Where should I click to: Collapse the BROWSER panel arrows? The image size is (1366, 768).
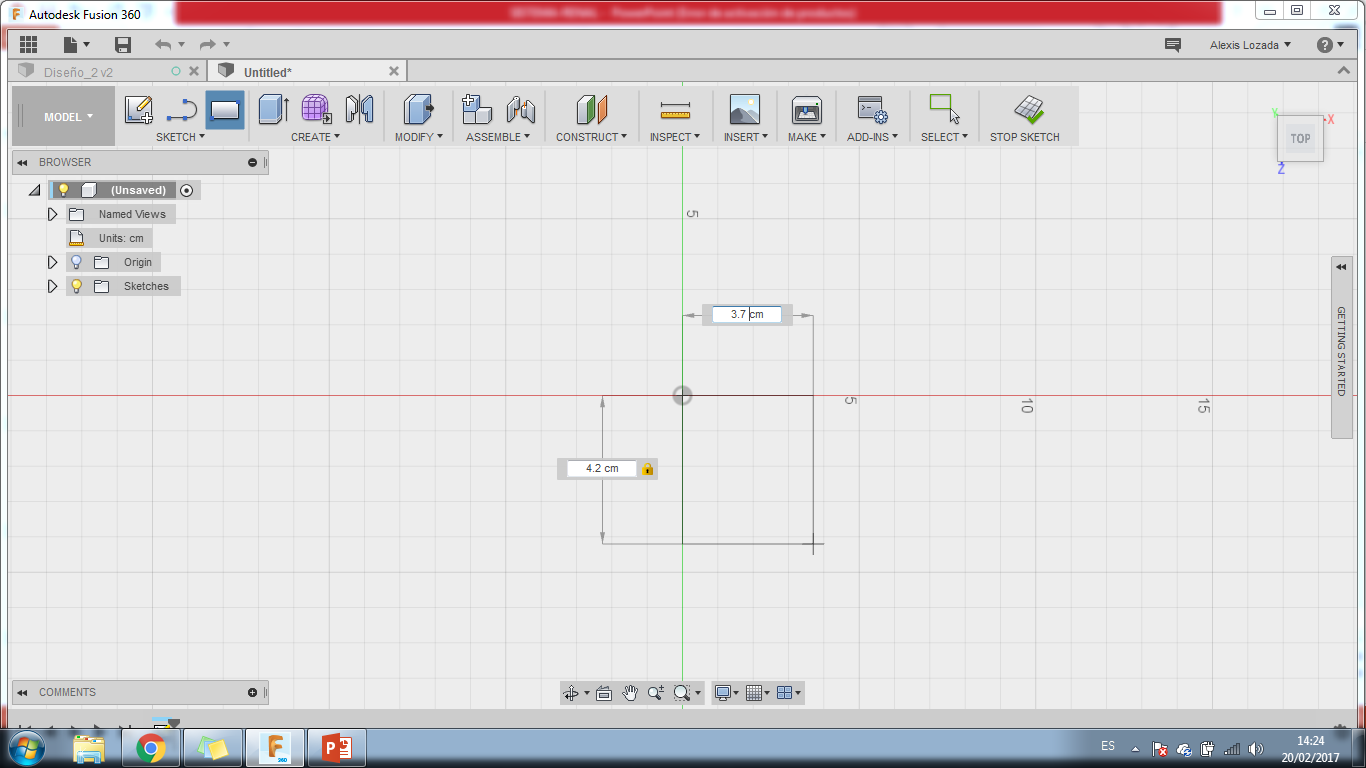(22, 162)
